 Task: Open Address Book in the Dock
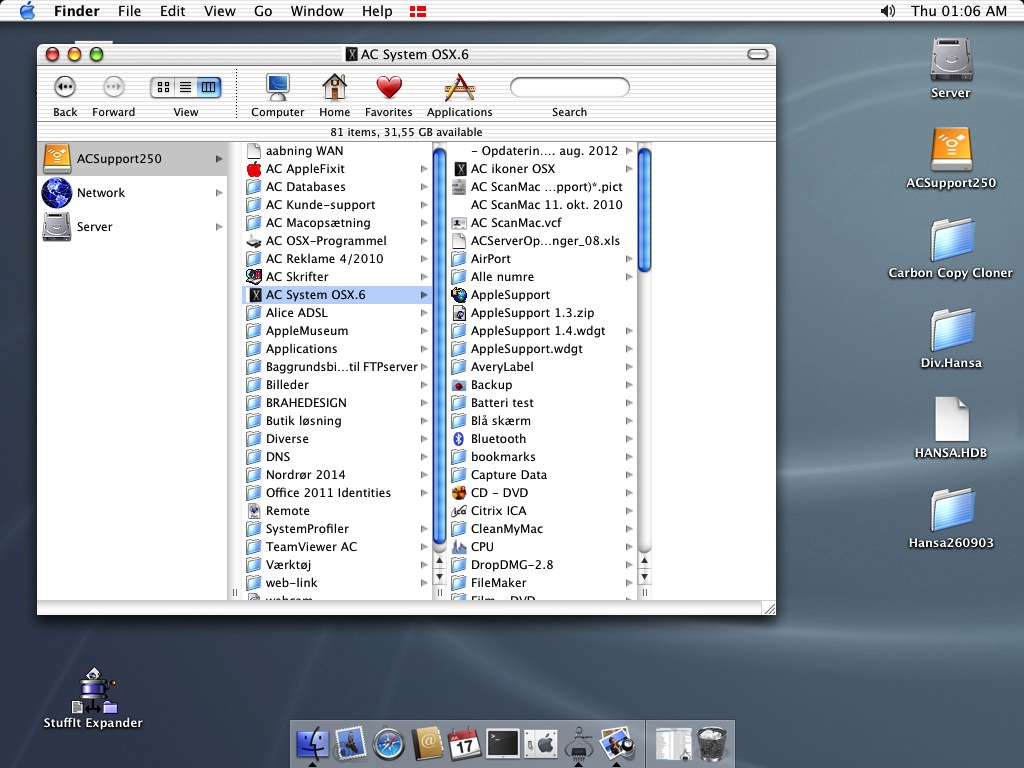426,744
